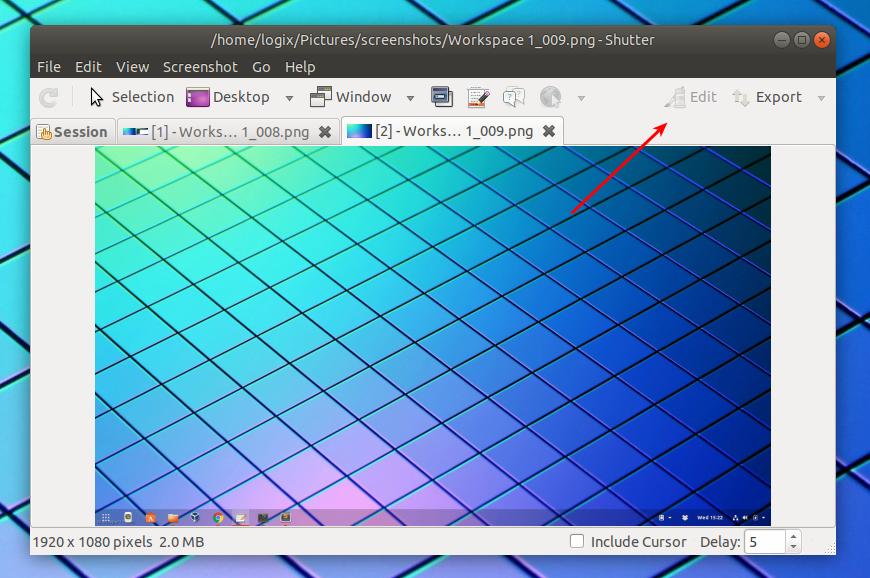Open the Desktop capture dropdown arrow
The height and width of the screenshot is (578, 870).
289,97
